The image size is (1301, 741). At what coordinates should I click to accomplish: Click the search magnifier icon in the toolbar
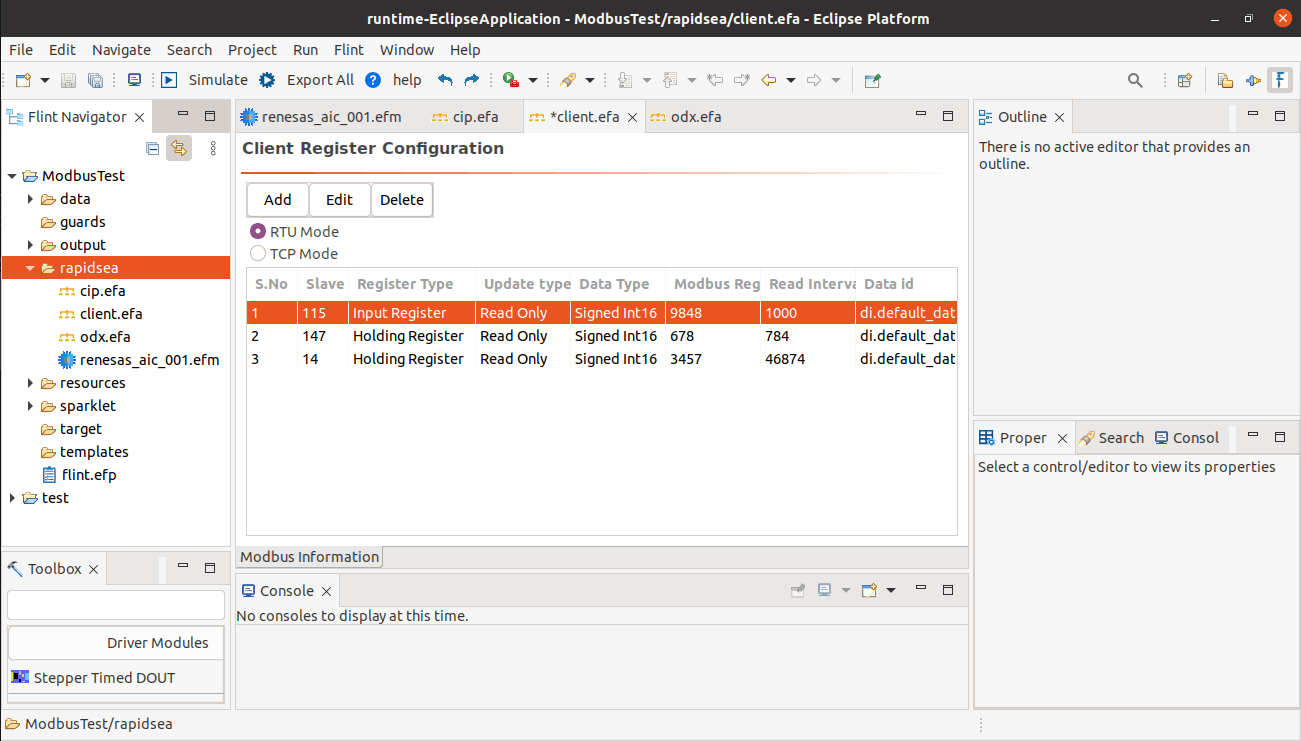(x=1135, y=80)
